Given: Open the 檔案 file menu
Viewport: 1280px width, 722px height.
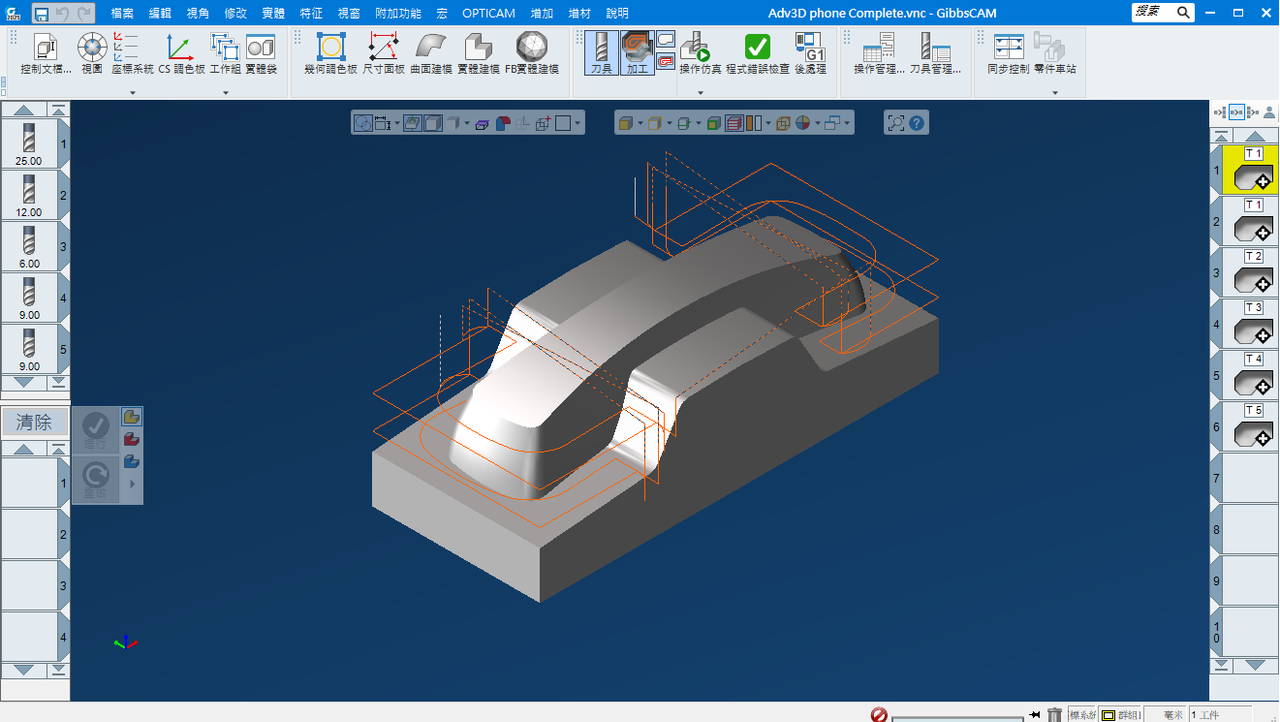Looking at the screenshot, I should click(122, 13).
